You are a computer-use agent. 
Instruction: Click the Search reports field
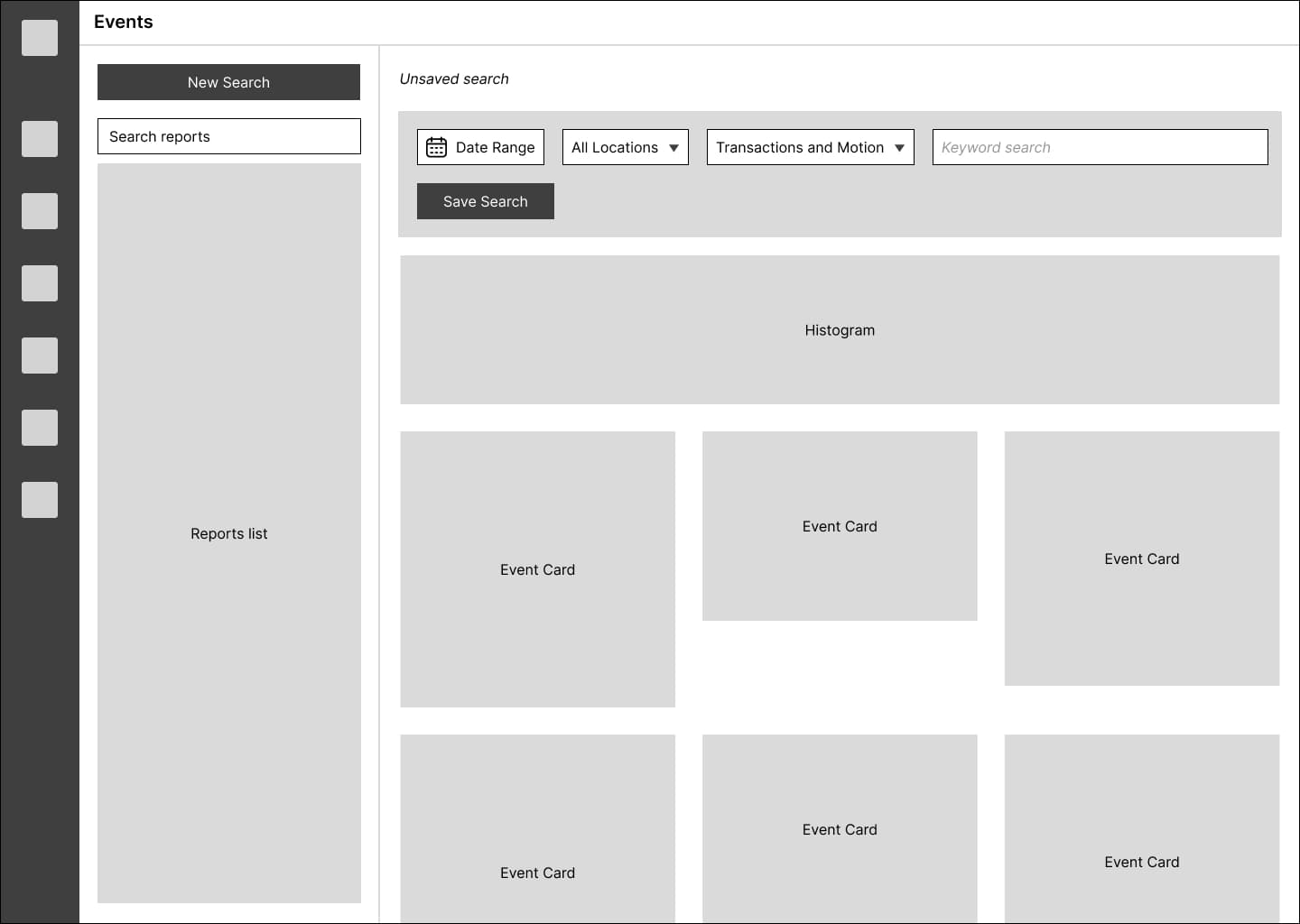pyautogui.click(x=228, y=136)
